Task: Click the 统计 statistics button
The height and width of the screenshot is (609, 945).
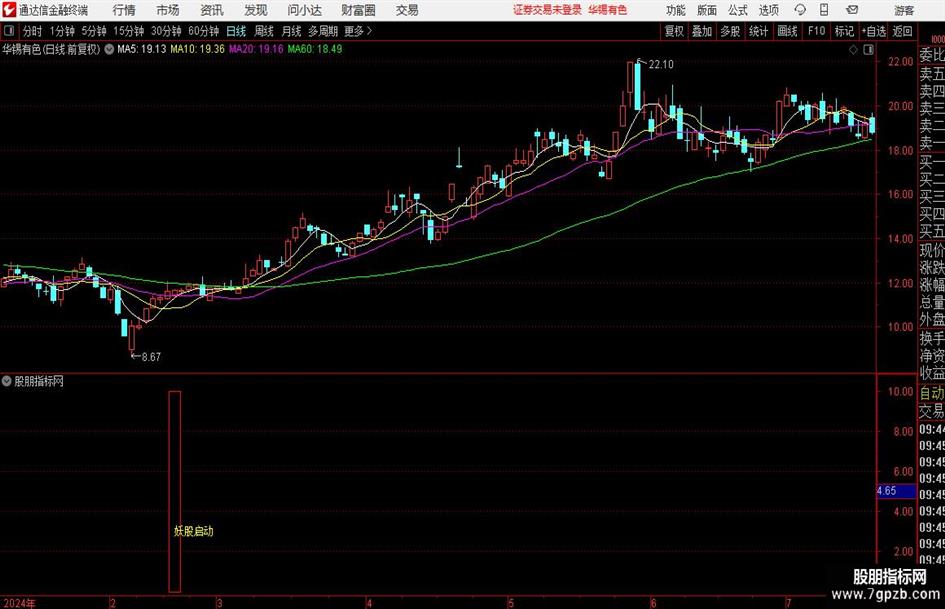Action: coord(758,31)
